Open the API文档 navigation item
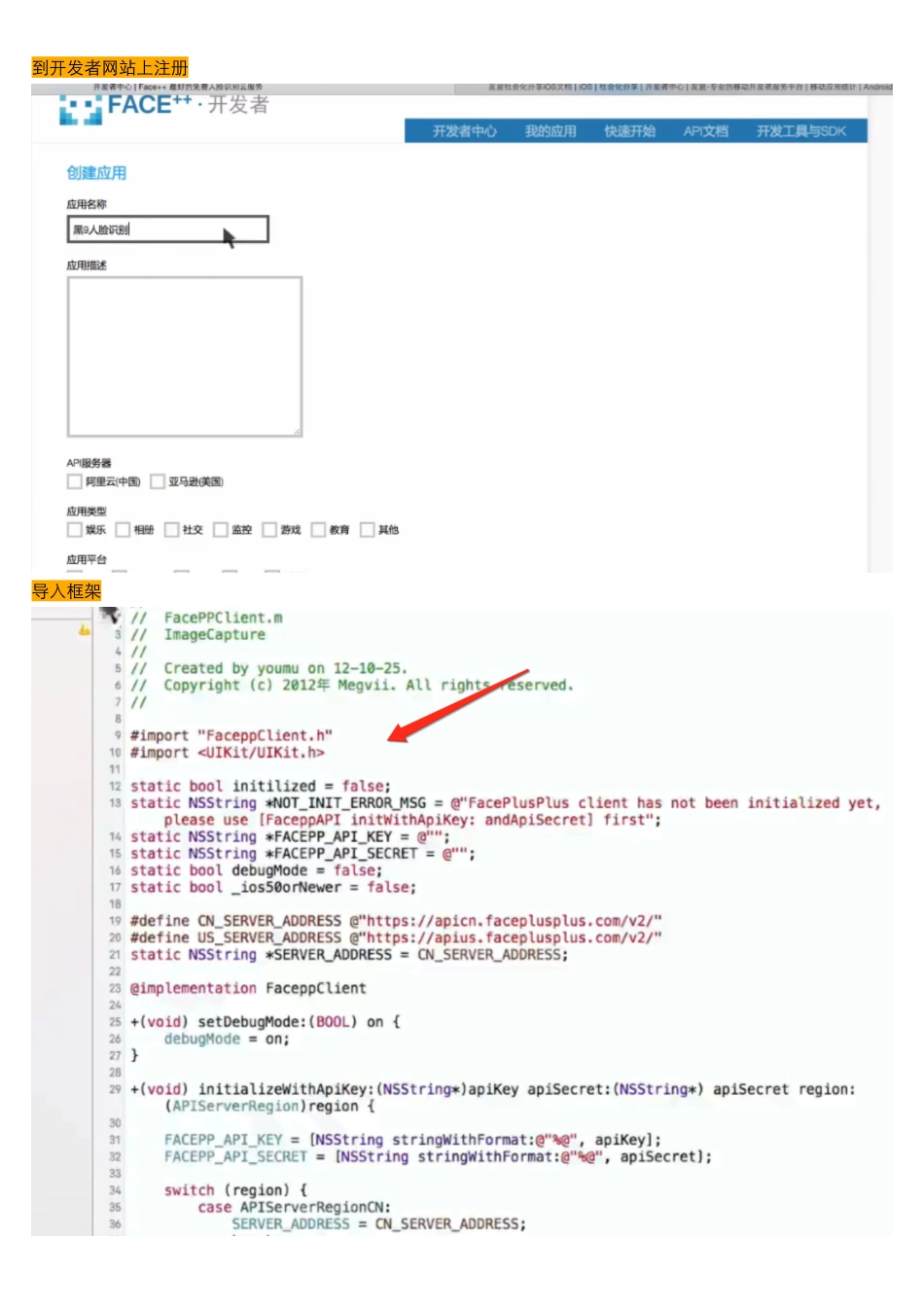Viewport: 924px width, 1308px height. point(705,131)
